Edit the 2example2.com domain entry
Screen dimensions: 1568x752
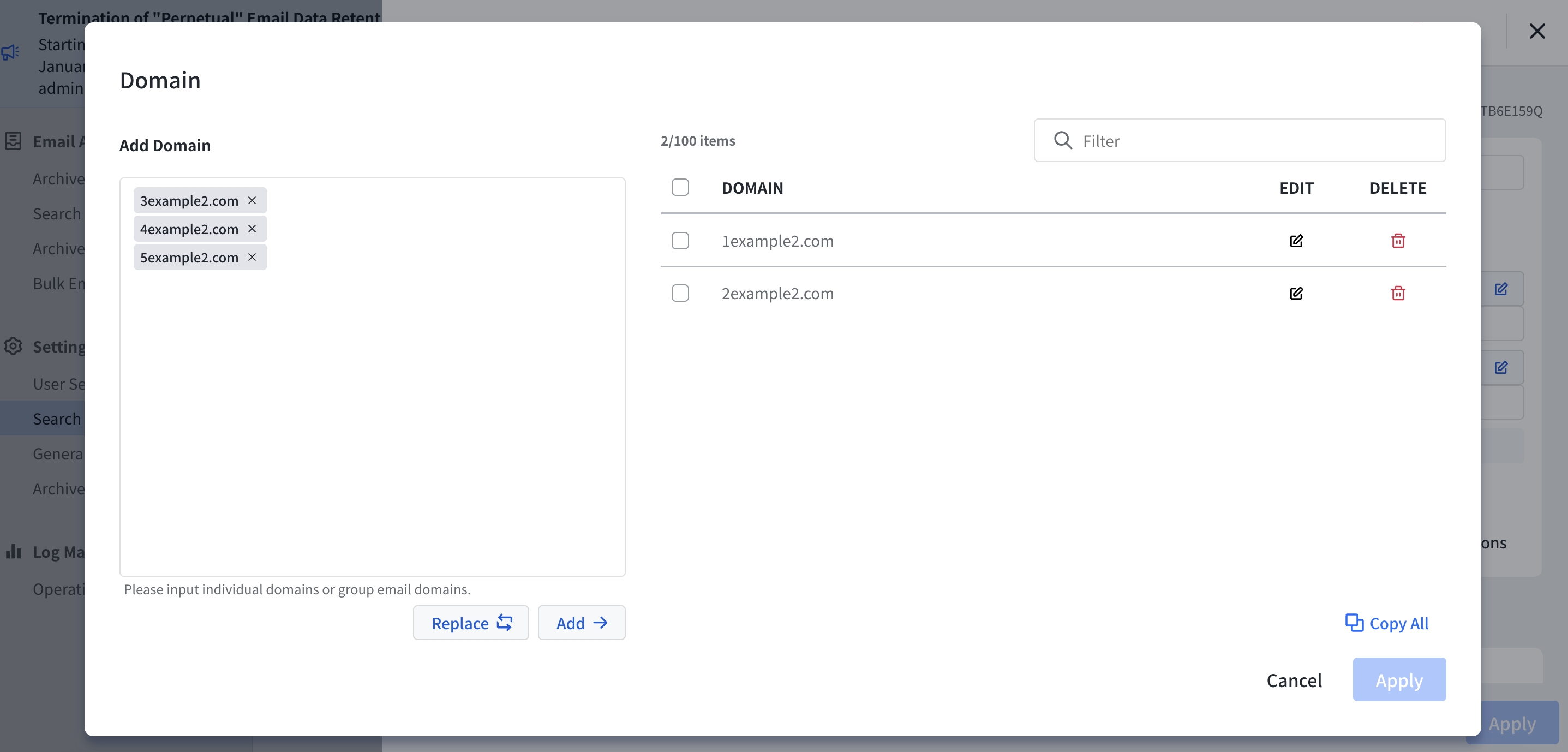[x=1296, y=294]
